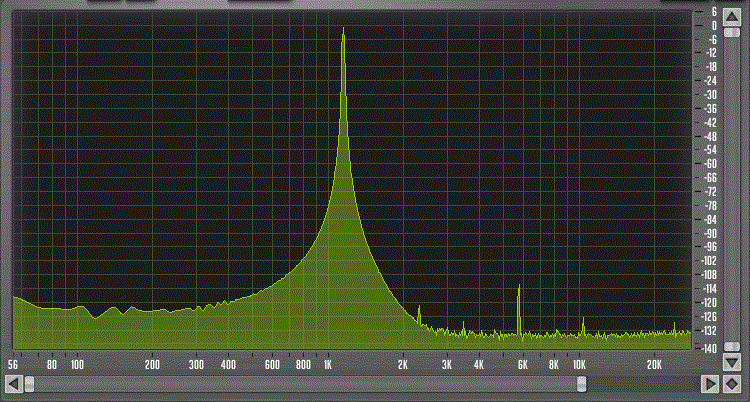Select the right handle of frequency range slider
Viewport: 750px width, 402px height.
pyautogui.click(x=582, y=384)
